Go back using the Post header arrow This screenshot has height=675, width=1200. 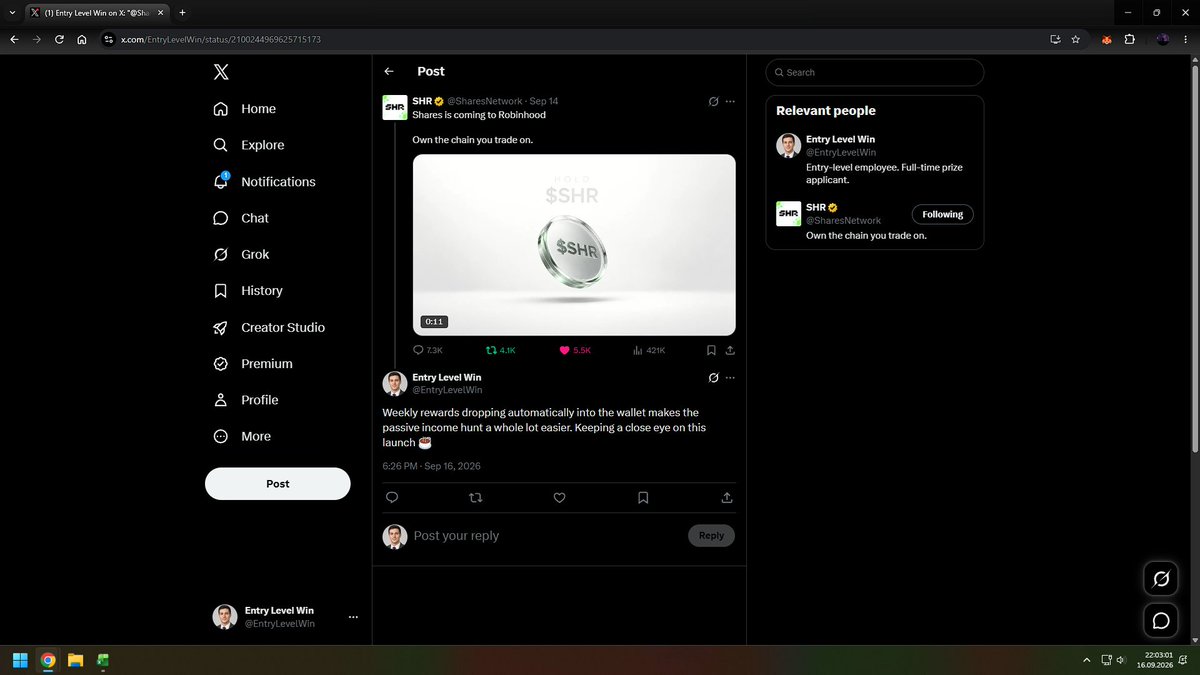[x=389, y=71]
